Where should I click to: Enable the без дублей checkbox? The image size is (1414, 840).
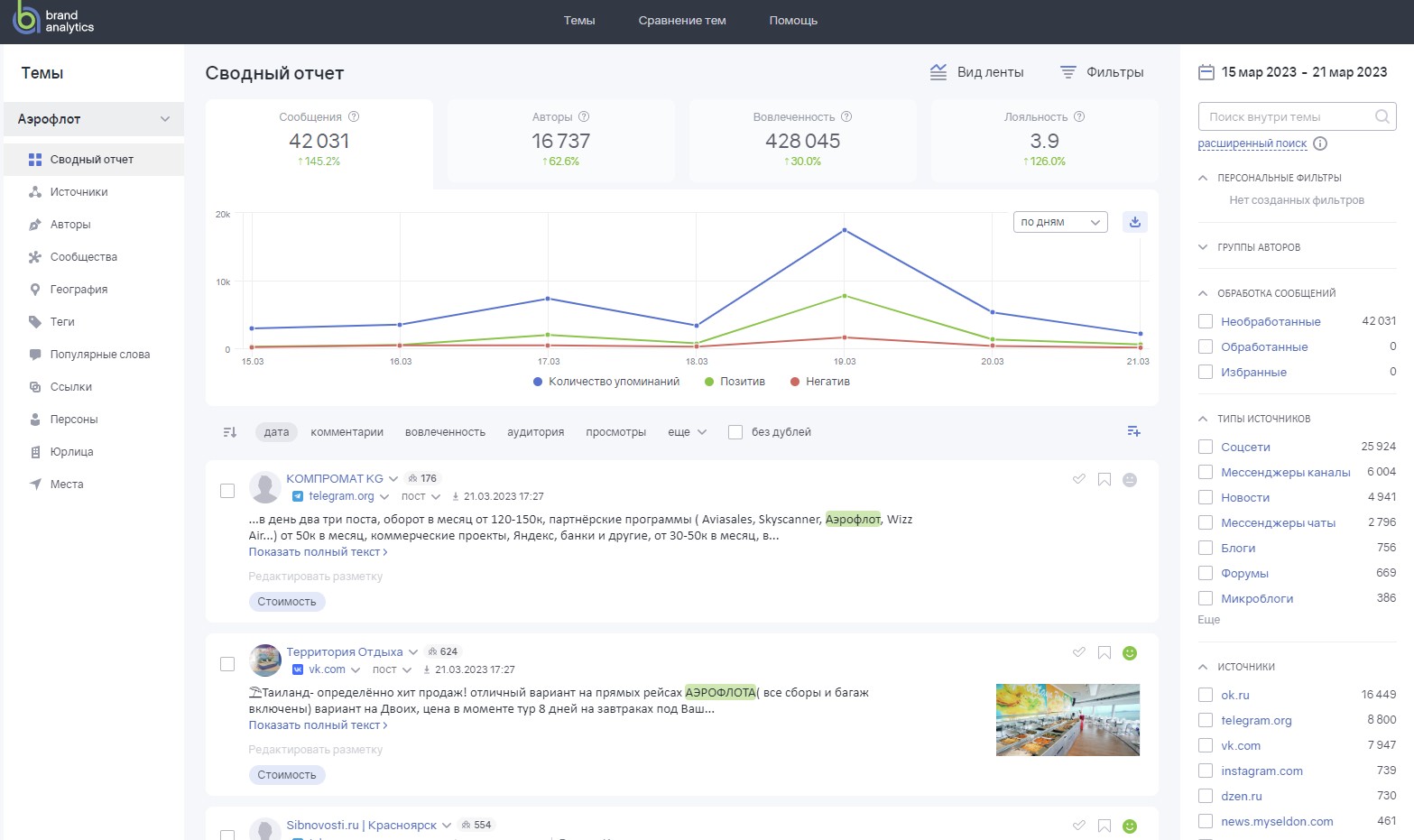(734, 432)
